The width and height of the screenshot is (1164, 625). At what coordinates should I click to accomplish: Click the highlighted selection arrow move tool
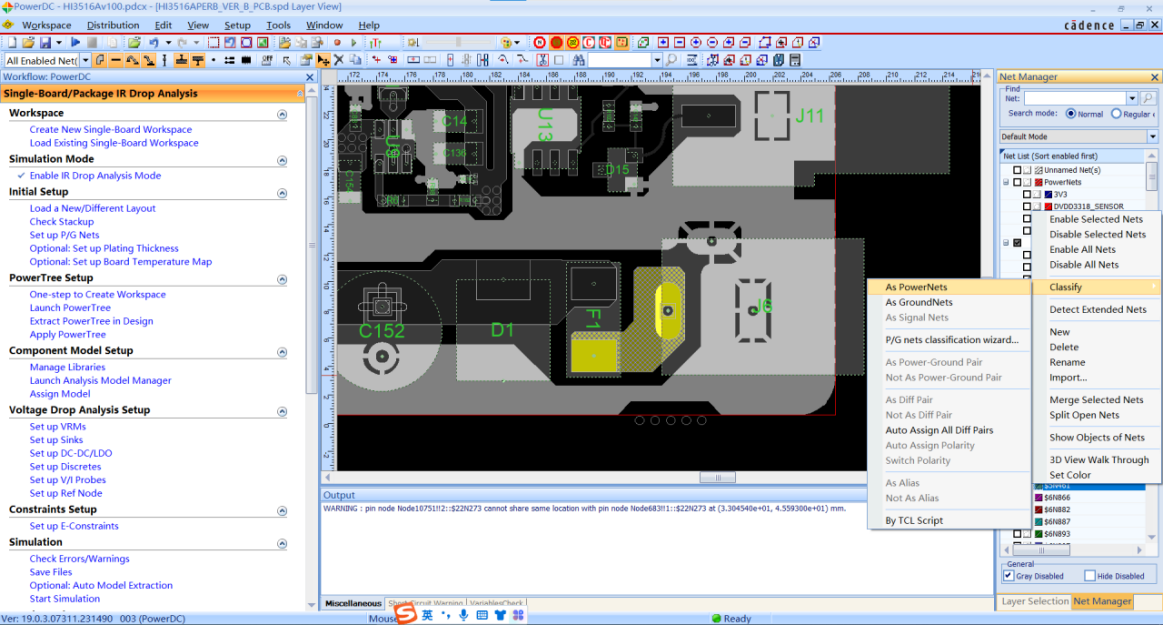click(x=323, y=60)
